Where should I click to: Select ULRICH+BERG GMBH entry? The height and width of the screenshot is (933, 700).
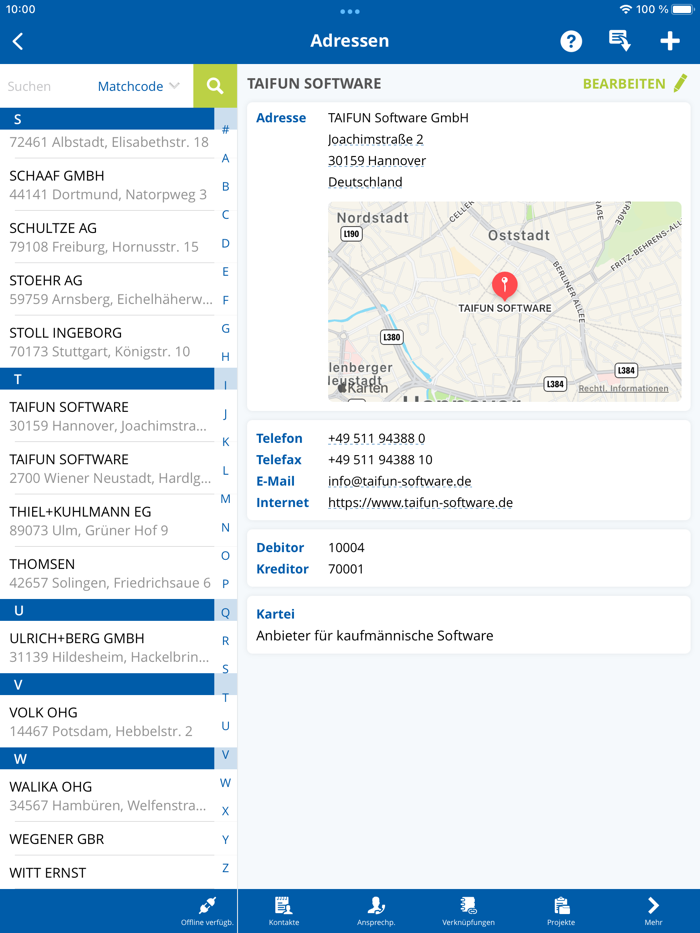107,647
